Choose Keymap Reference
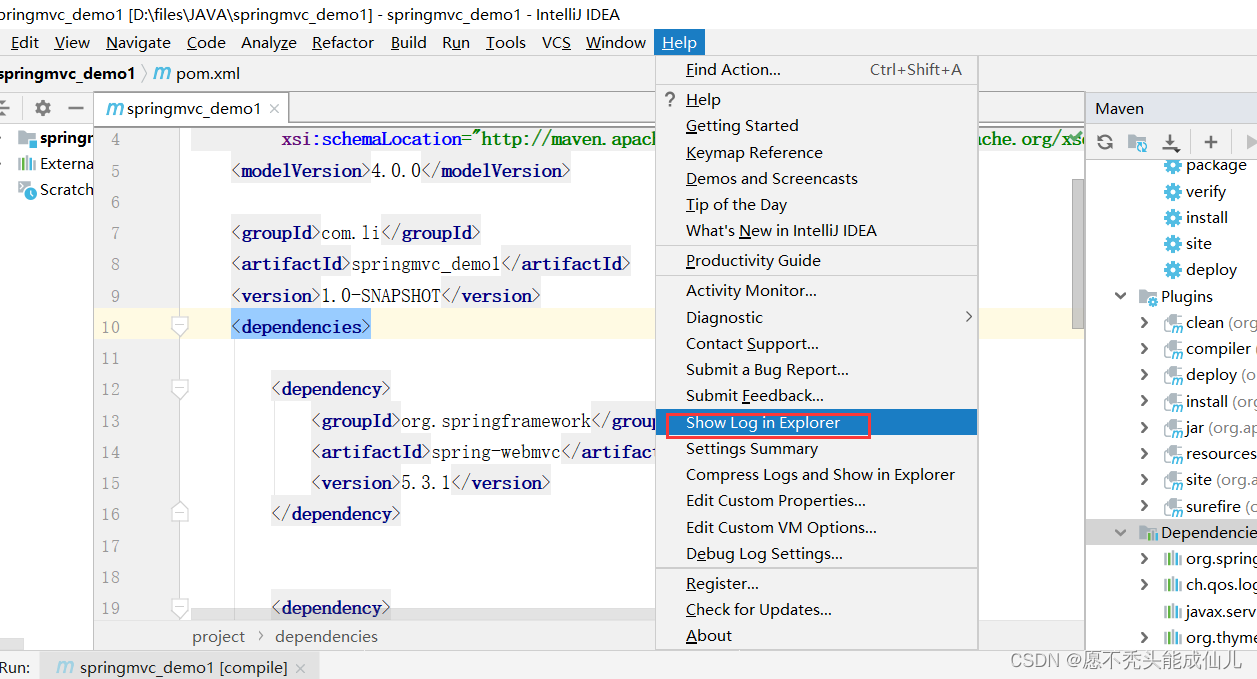 click(816, 152)
